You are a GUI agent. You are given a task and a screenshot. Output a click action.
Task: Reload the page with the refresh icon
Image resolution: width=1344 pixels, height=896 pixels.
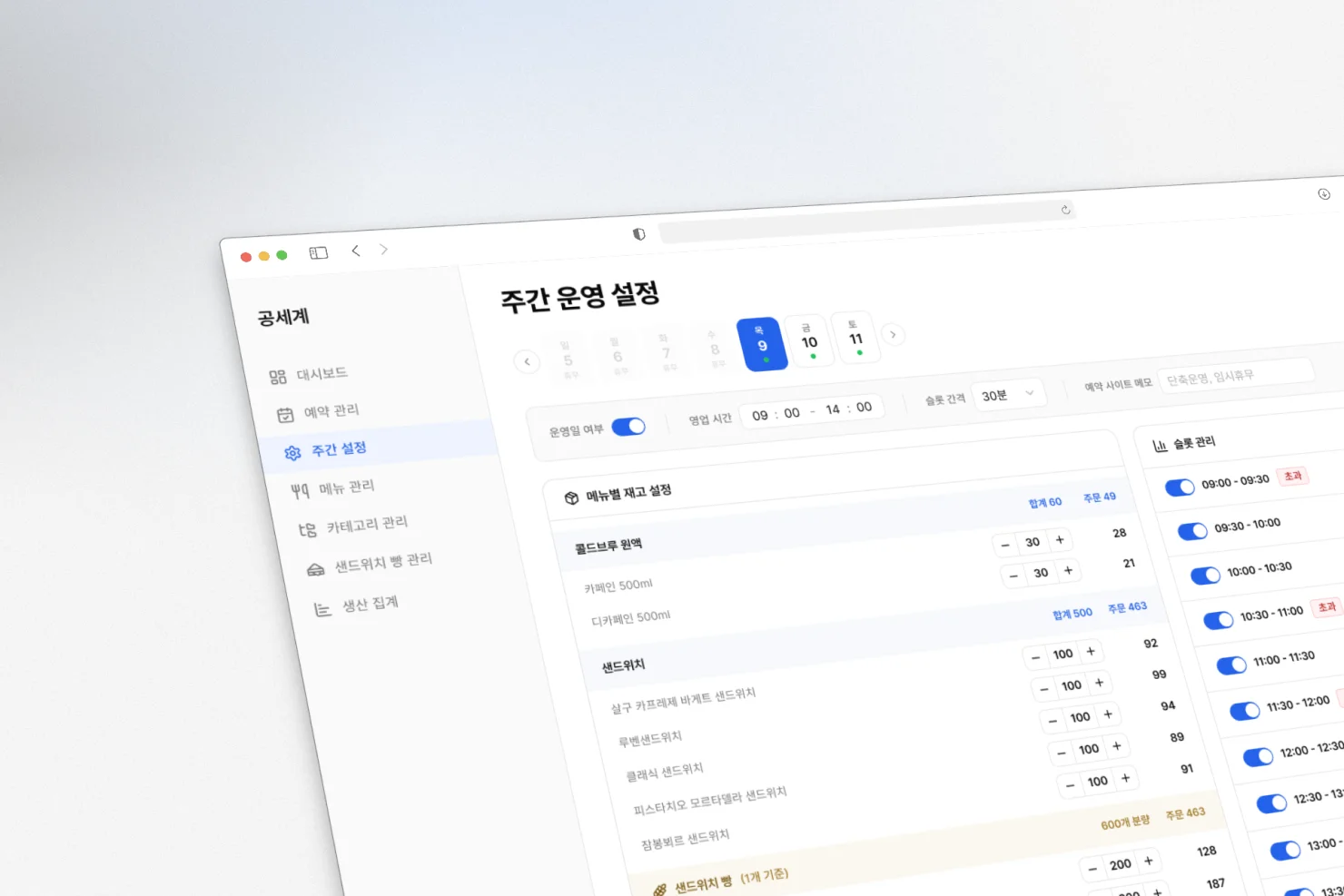pyautogui.click(x=1066, y=210)
